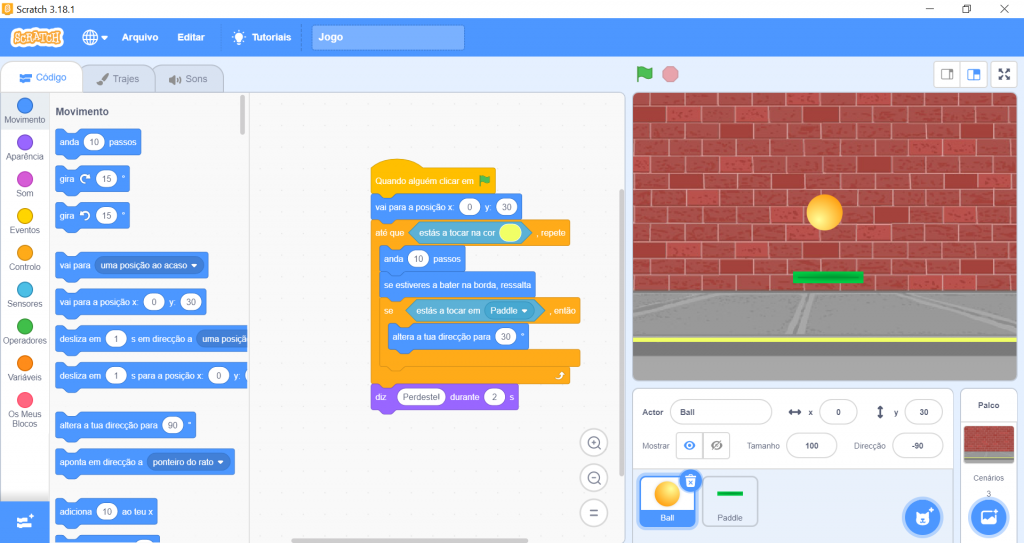Click the sprite x position field
Image resolution: width=1024 pixels, height=543 pixels.
[x=838, y=412]
